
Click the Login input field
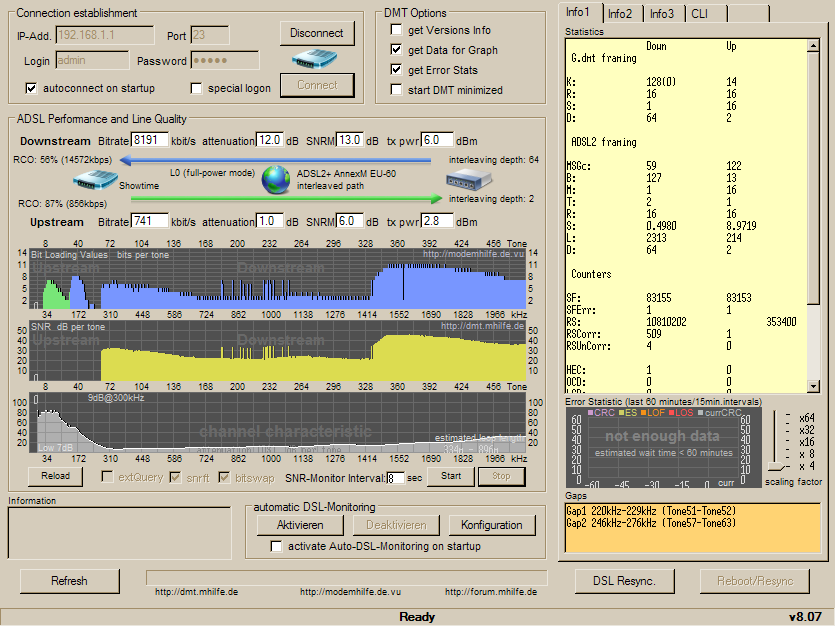pos(92,60)
